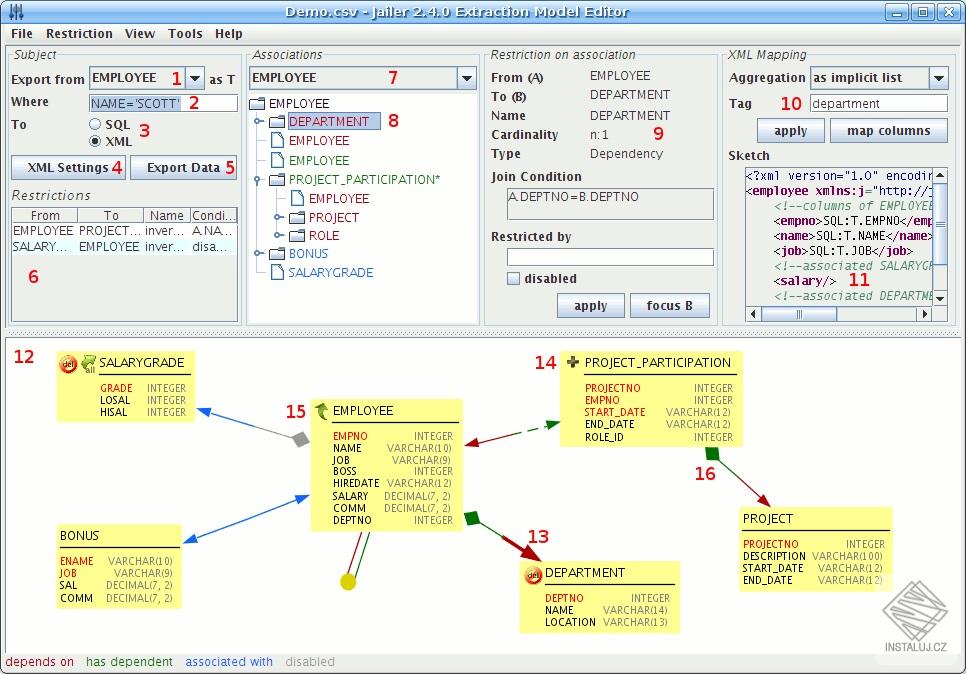
Task: Click the Restricted by input field
Action: (610, 257)
